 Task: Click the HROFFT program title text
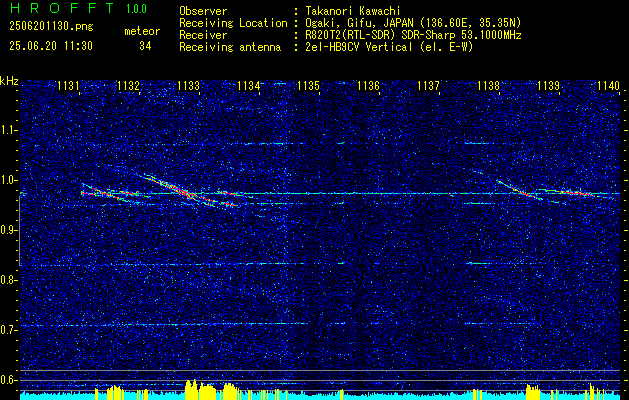[62, 8]
